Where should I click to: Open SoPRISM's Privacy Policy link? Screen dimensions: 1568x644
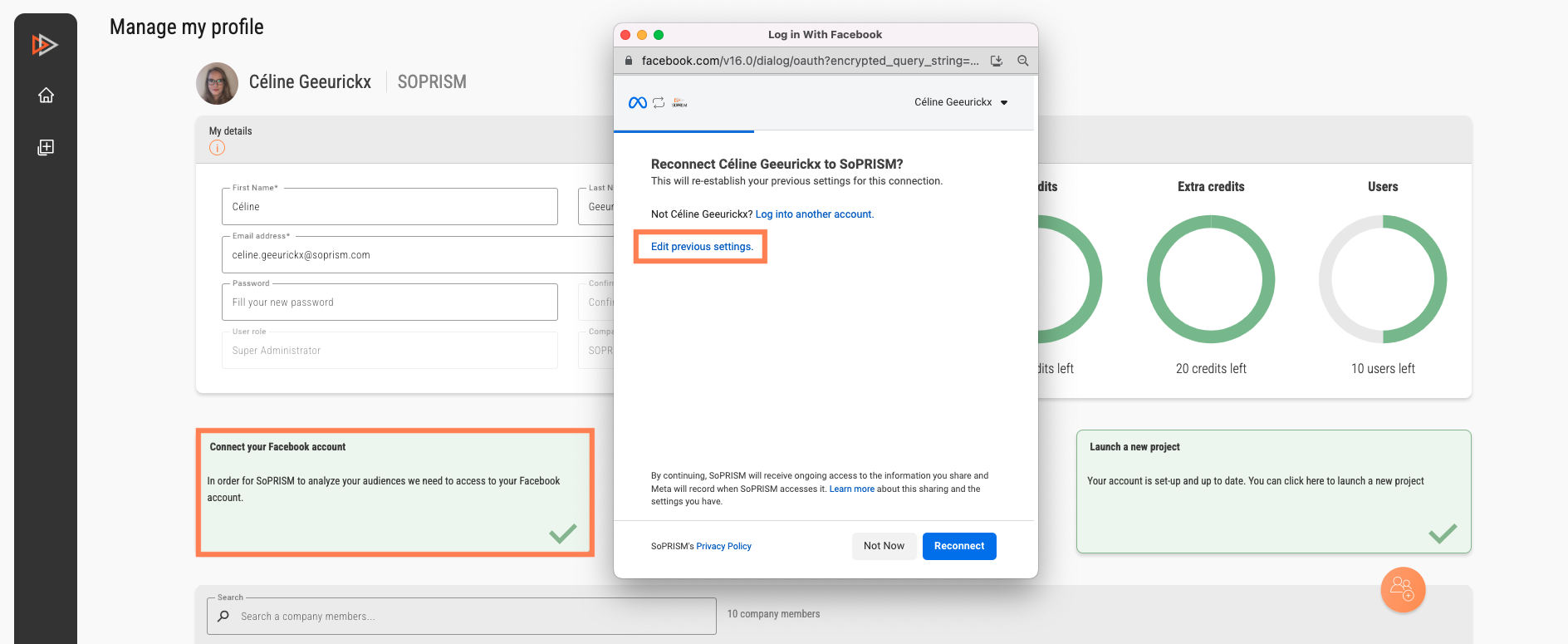point(723,546)
